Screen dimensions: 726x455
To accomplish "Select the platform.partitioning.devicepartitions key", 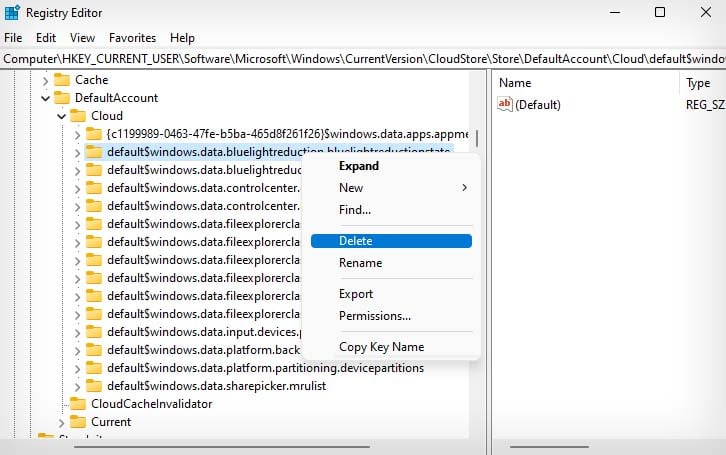I will (266, 368).
